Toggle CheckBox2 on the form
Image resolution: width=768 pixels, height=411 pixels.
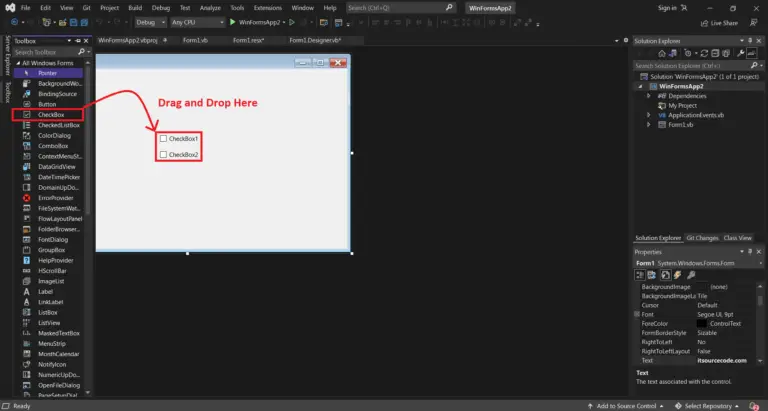[x=164, y=155]
